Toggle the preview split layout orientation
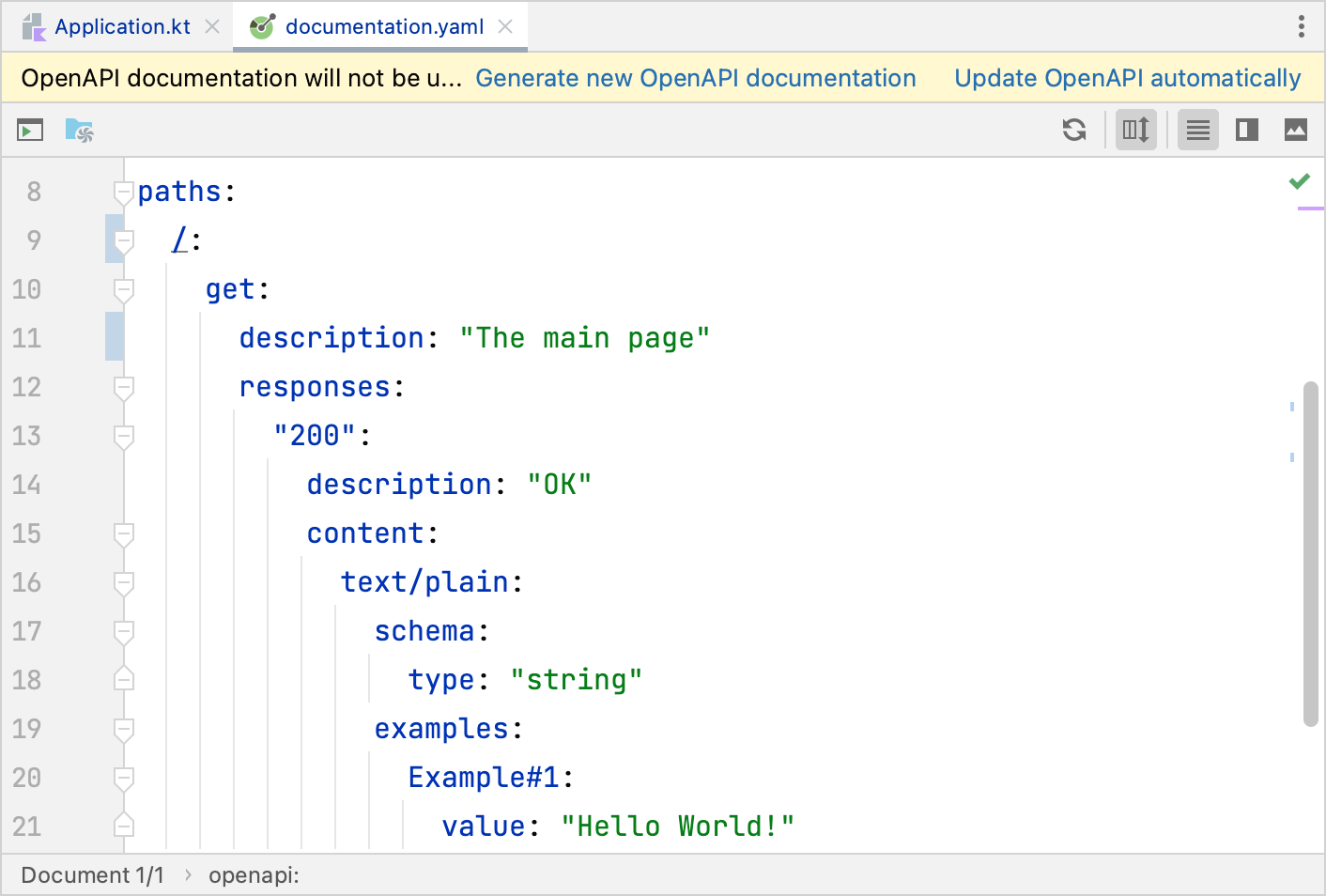The width and height of the screenshot is (1326, 896). click(1135, 130)
